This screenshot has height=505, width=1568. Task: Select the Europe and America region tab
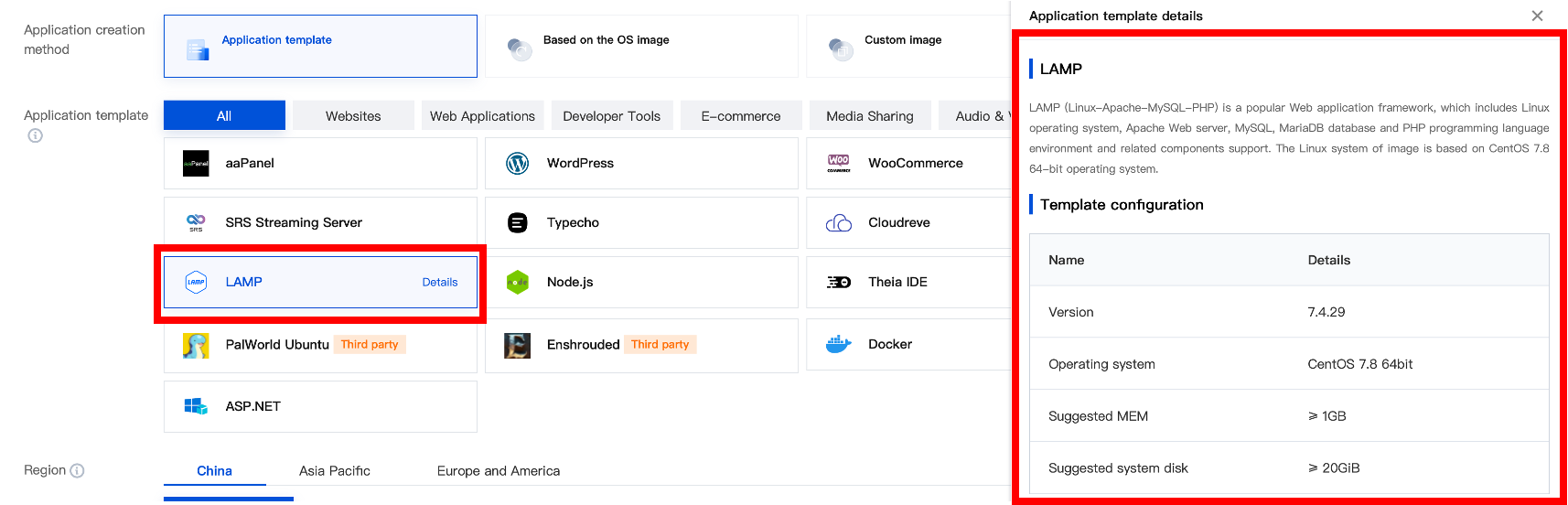[x=499, y=470]
